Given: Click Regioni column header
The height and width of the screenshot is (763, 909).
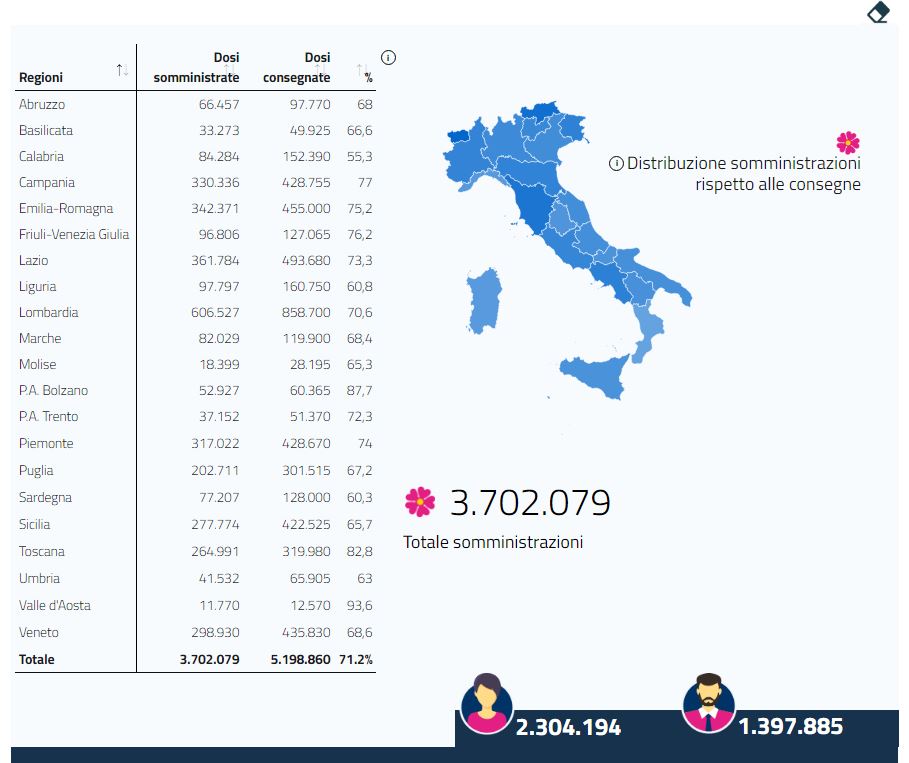Looking at the screenshot, I should (x=41, y=77).
